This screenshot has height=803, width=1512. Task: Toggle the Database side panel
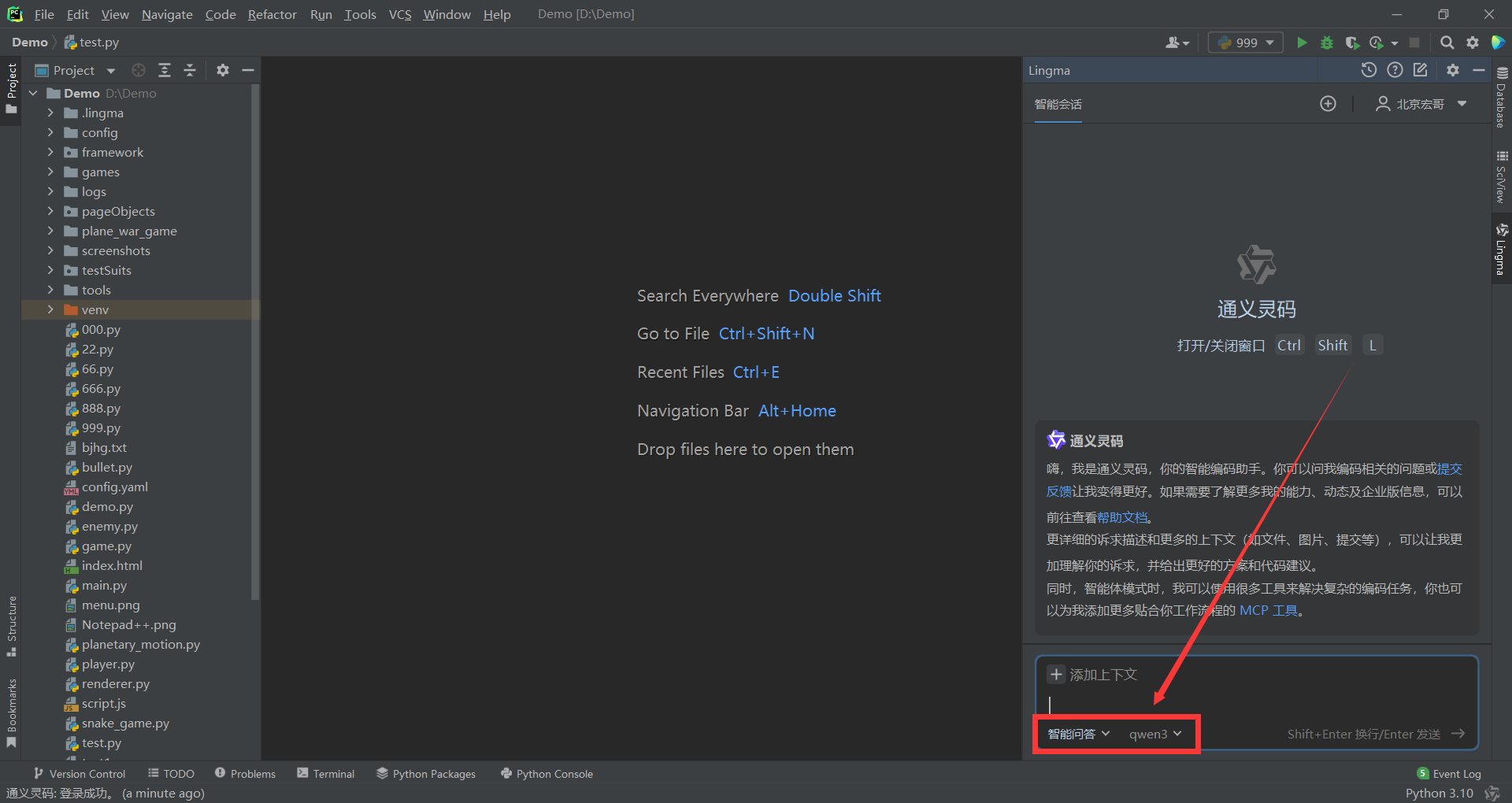point(1502,98)
